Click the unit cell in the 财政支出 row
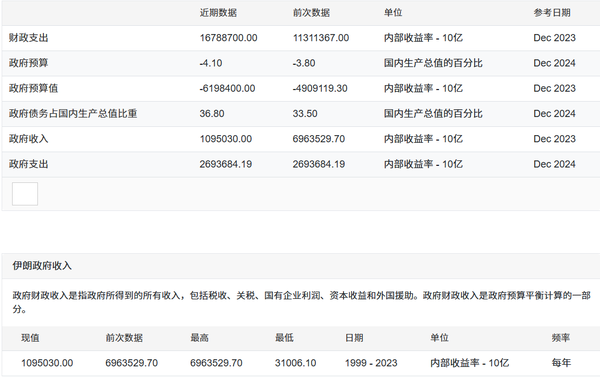Image resolution: width=600 pixels, height=379 pixels. (423, 38)
